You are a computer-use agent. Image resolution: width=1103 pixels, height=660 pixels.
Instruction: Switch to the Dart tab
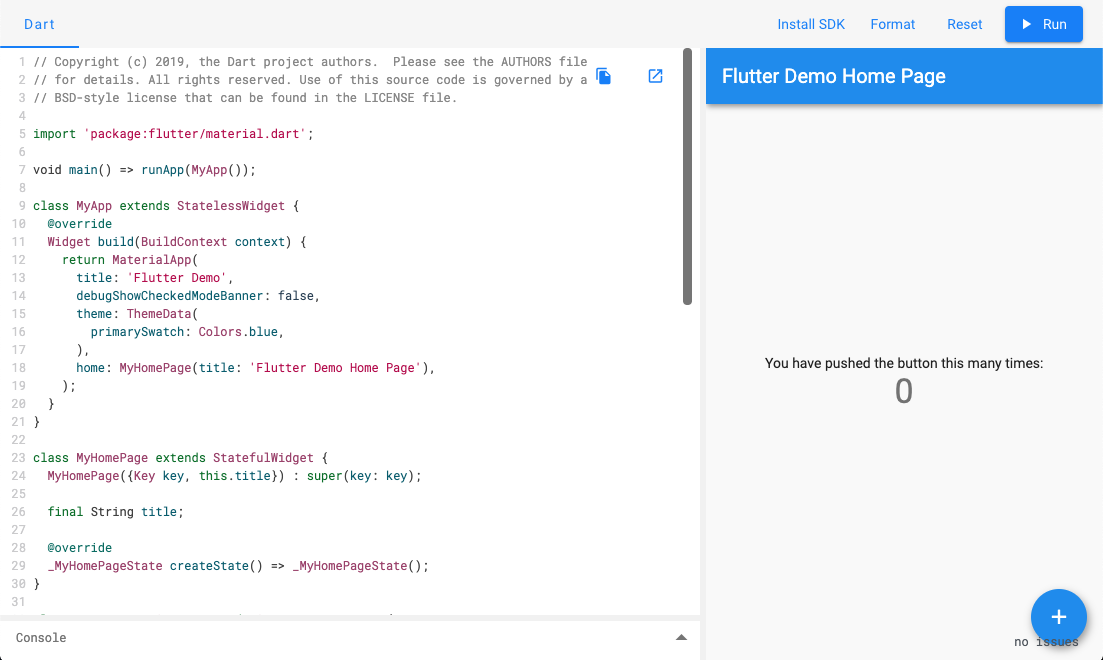pyautogui.click(x=39, y=24)
